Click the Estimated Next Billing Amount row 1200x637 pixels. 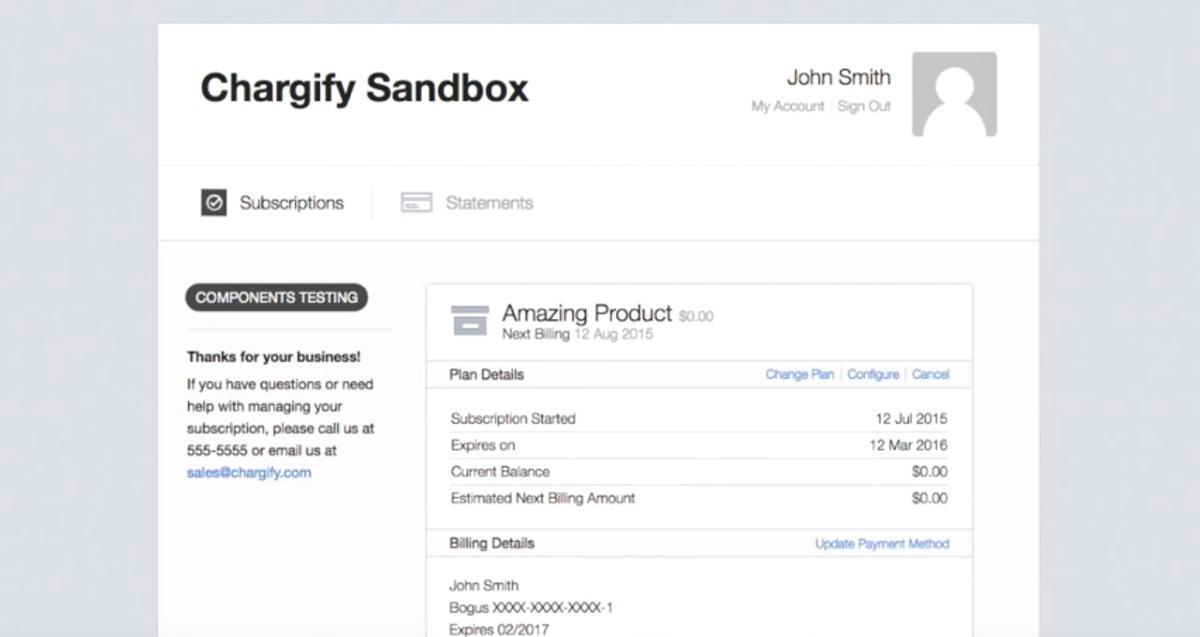[699, 498]
